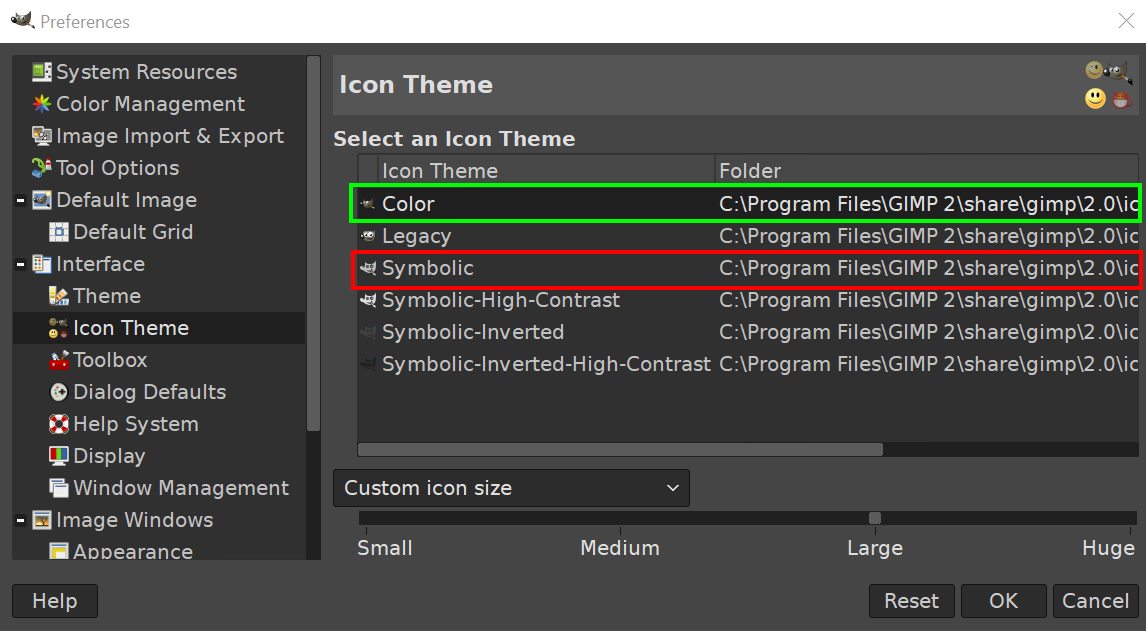The image size is (1146, 631).
Task: Click the winking smiley preview icon
Action: coord(1095,71)
